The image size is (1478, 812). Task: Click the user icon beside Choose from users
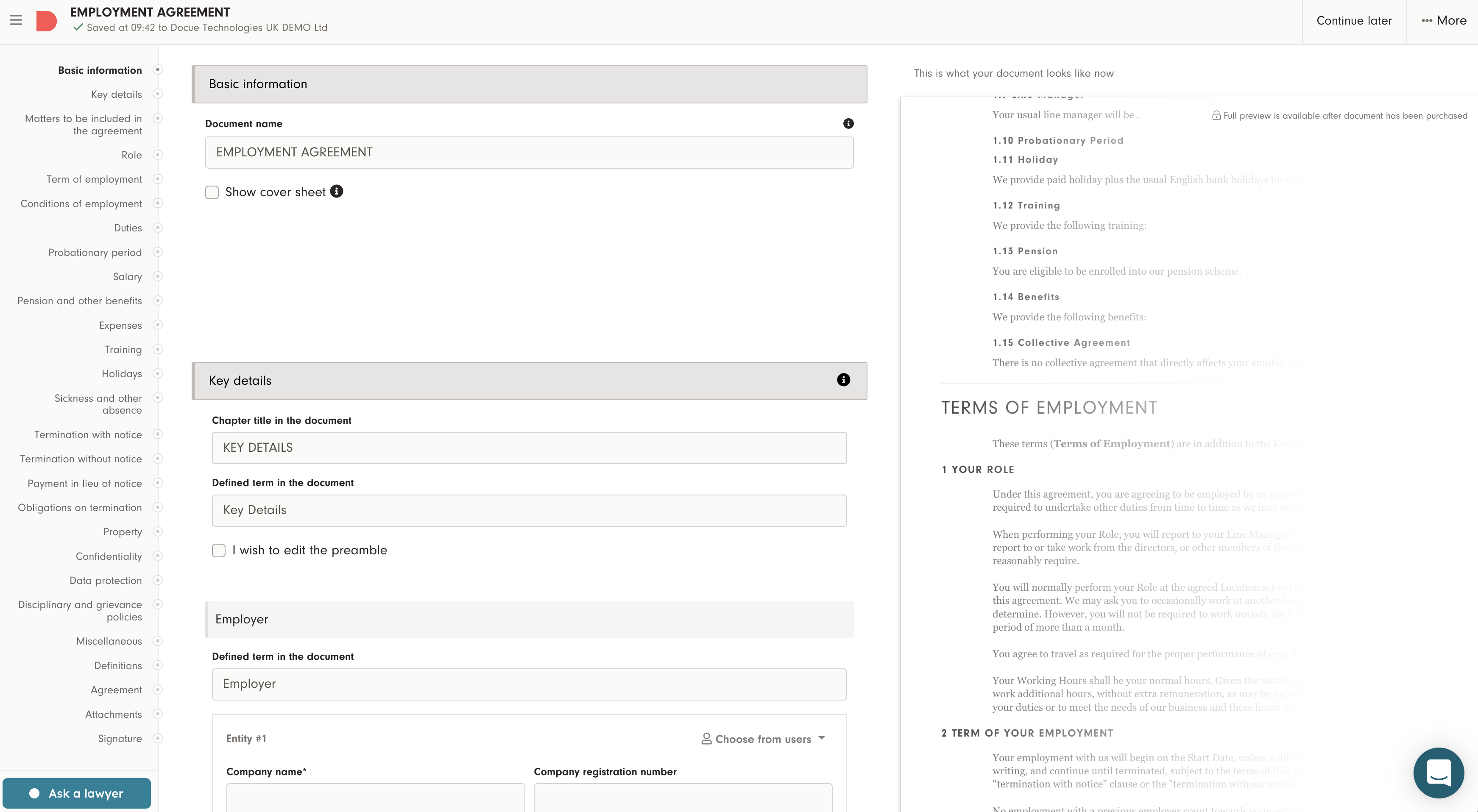tap(706, 739)
